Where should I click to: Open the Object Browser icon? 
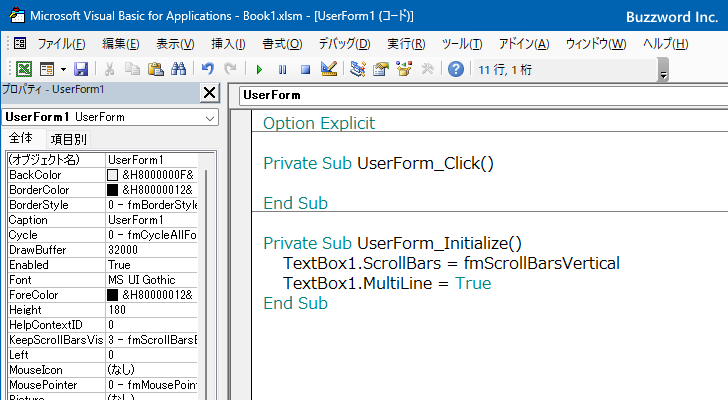[x=404, y=69]
